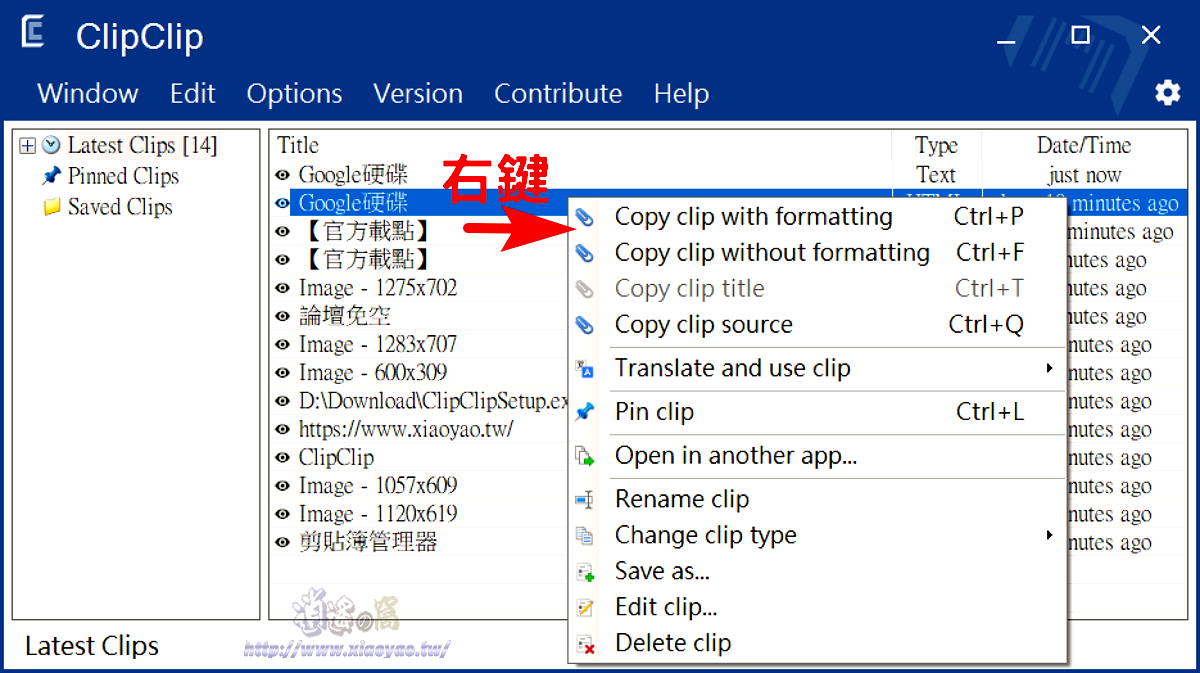Image resolution: width=1200 pixels, height=673 pixels.
Task: Click paperclip icon next to Copy clip source
Action: [585, 325]
